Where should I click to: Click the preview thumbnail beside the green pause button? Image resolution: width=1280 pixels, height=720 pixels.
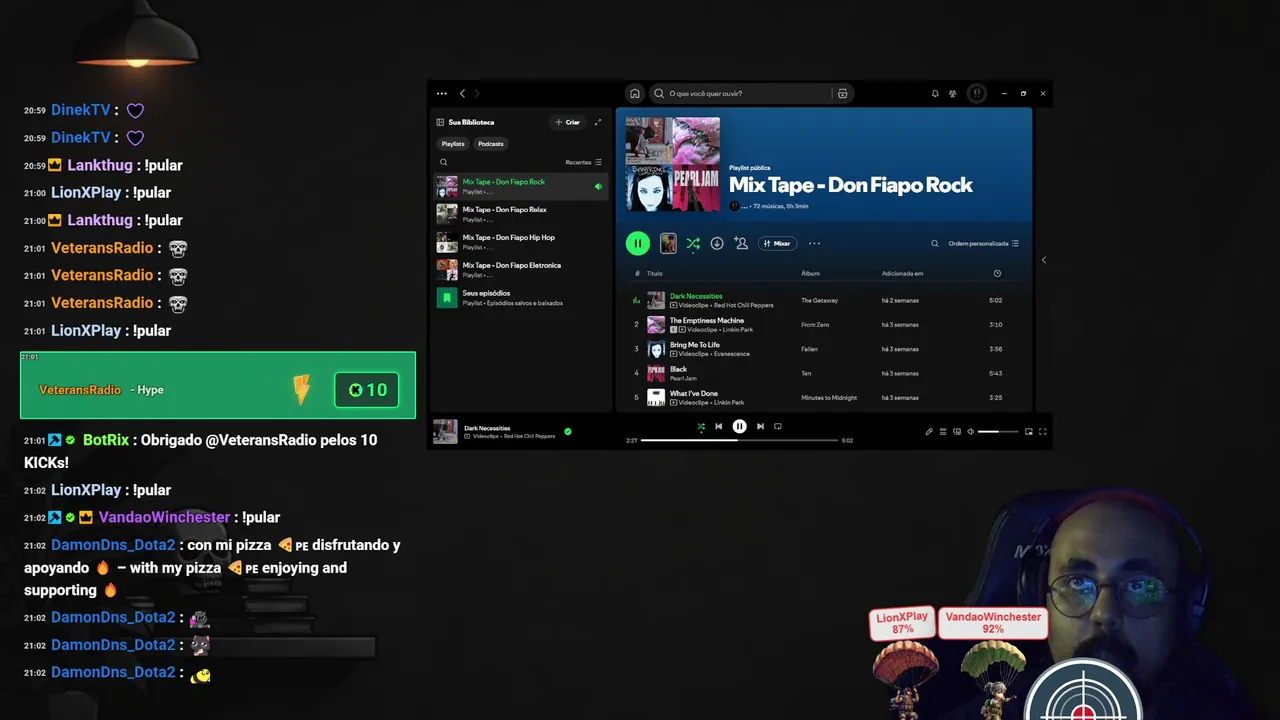[x=668, y=243]
